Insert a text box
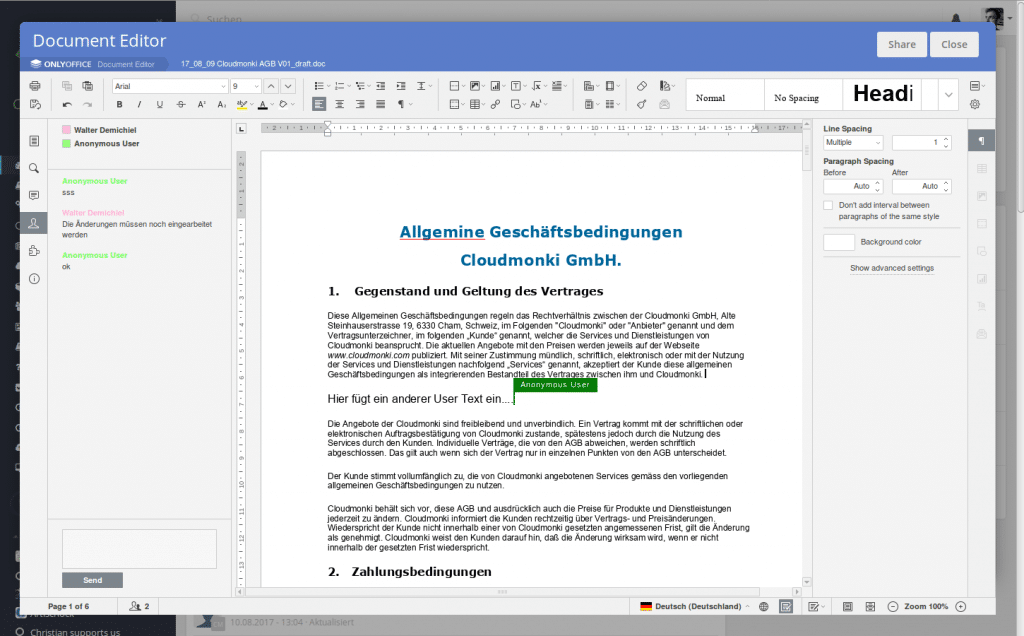The image size is (1024, 636). [x=516, y=86]
